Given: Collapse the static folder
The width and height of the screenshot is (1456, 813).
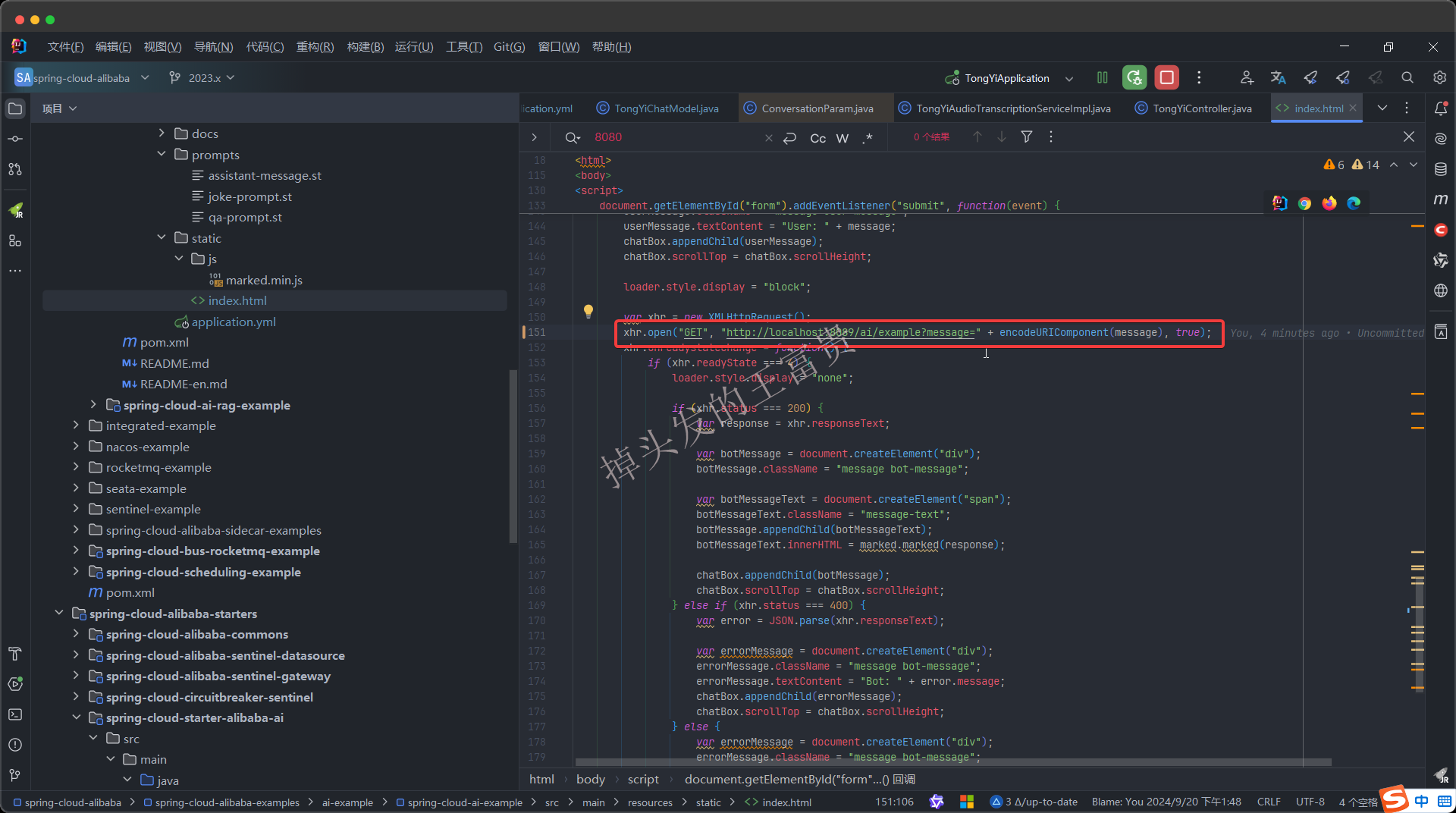Looking at the screenshot, I should [161, 237].
